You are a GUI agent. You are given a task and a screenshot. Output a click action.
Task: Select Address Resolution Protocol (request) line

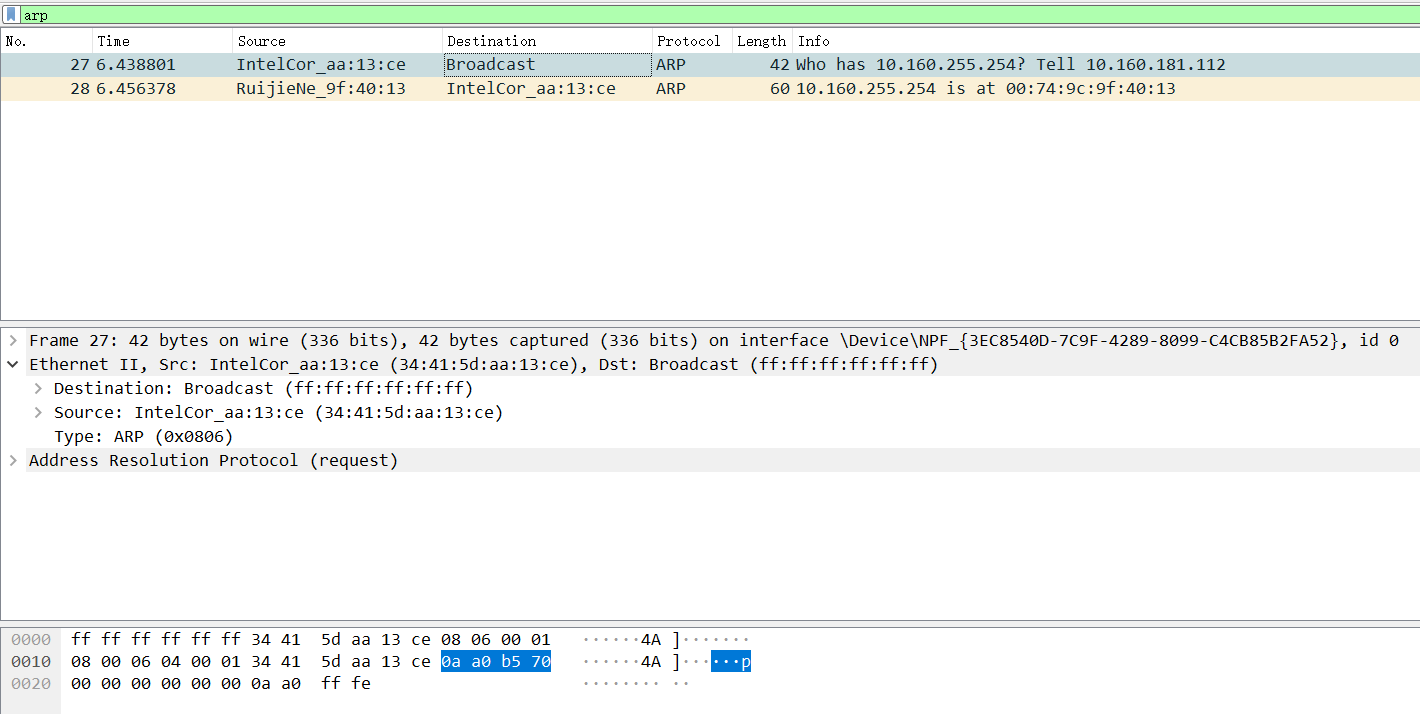[213, 461]
